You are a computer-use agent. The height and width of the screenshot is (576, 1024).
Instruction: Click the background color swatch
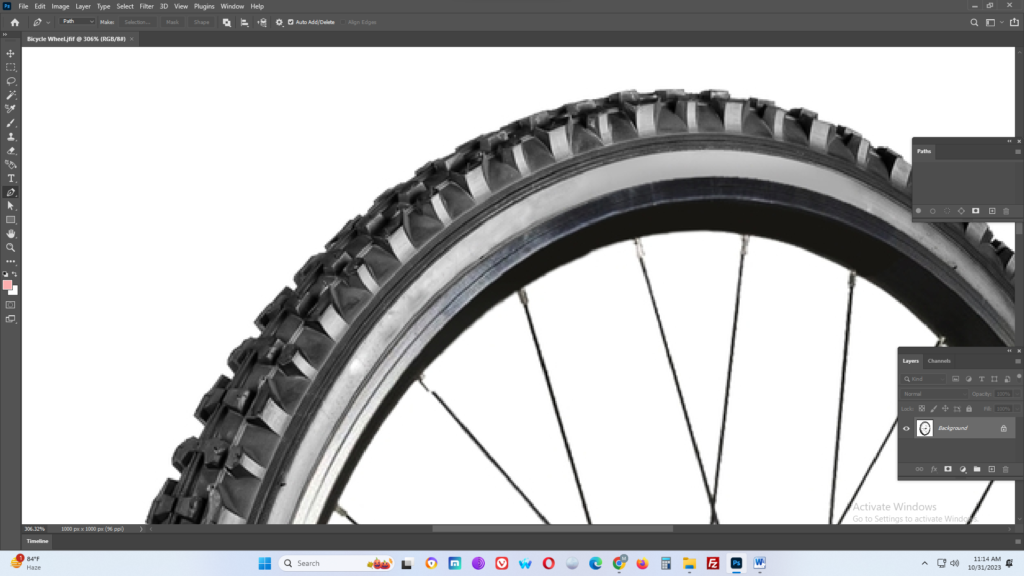[x=14, y=291]
